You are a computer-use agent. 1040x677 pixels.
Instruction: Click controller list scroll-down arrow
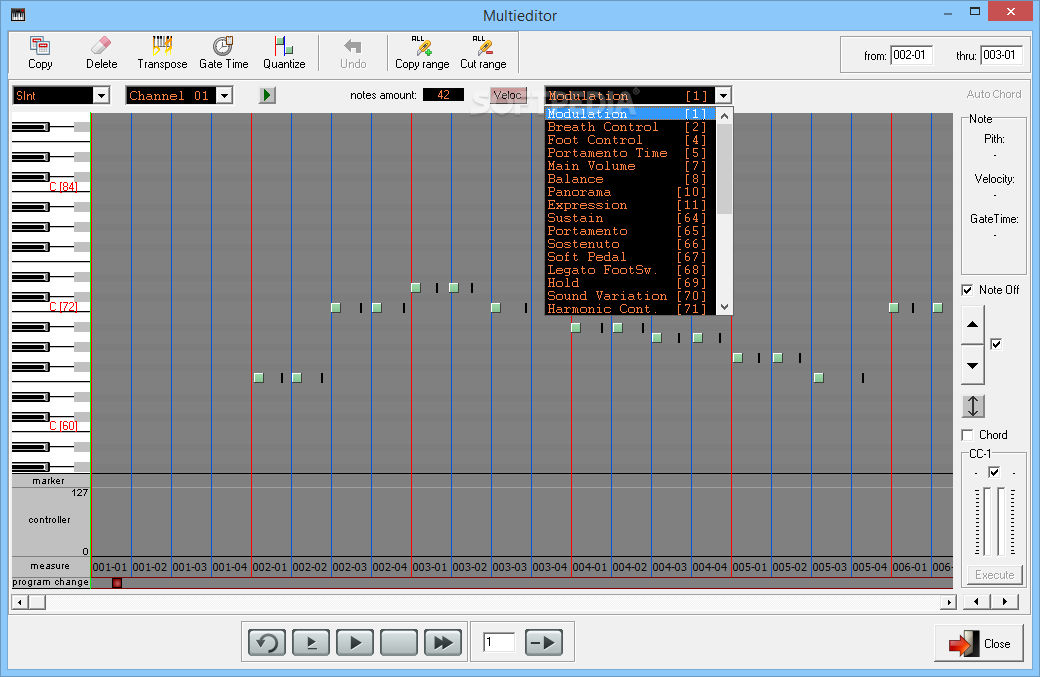pyautogui.click(x=724, y=306)
